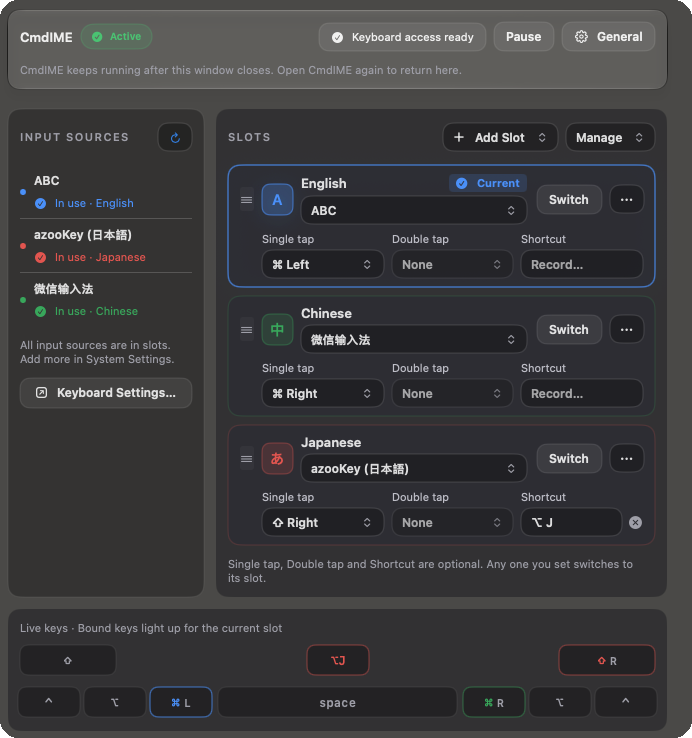Image resolution: width=692 pixels, height=738 pixels.
Task: Click the right control live key
Action: [626, 702]
